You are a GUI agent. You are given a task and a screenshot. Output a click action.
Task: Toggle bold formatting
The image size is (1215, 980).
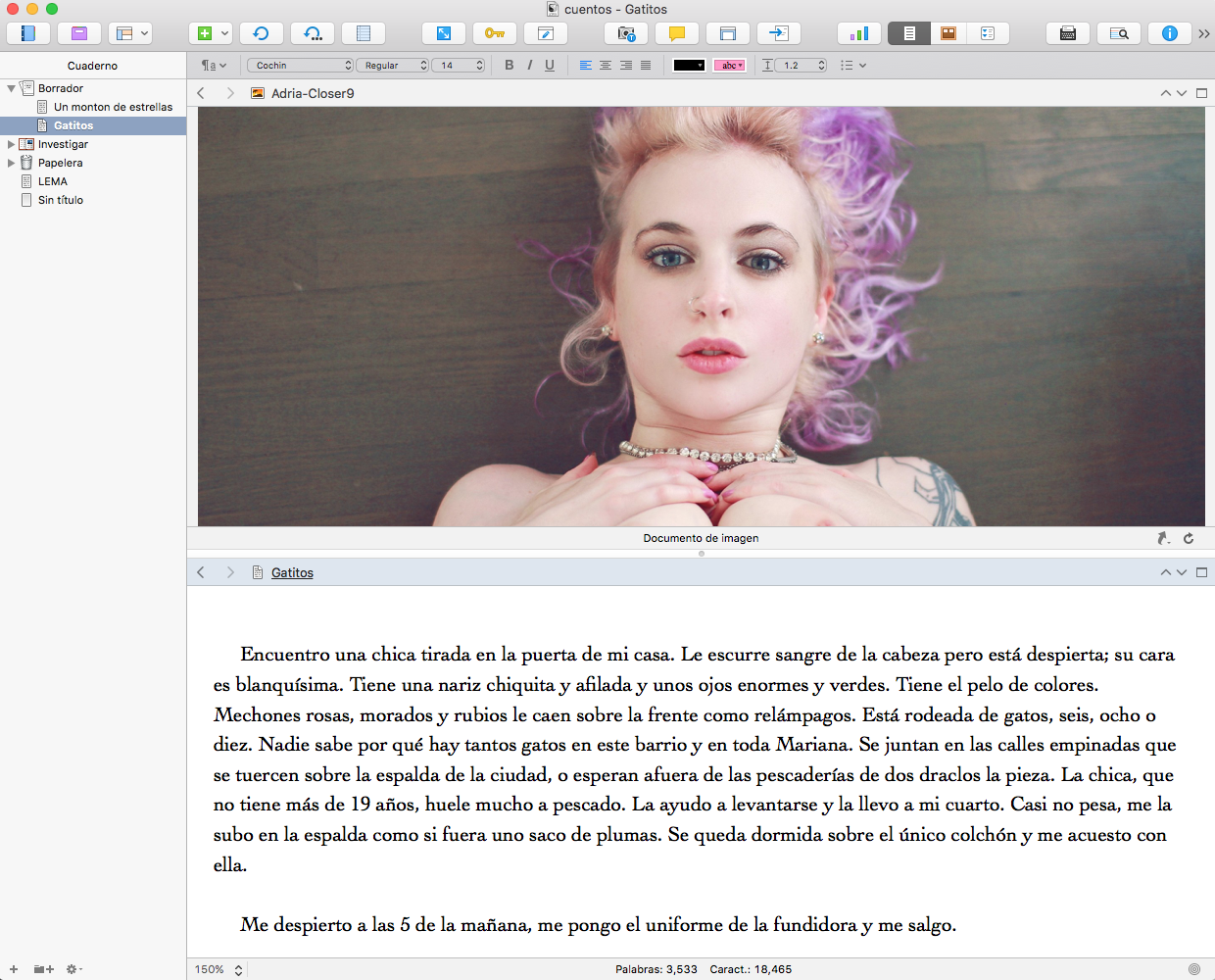click(x=509, y=66)
